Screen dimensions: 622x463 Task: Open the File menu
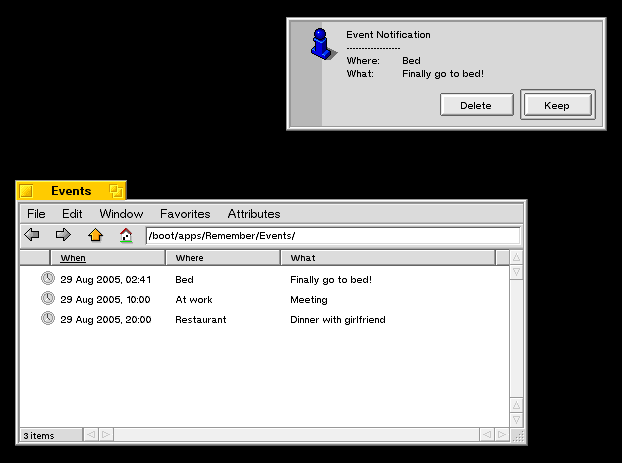click(x=36, y=213)
